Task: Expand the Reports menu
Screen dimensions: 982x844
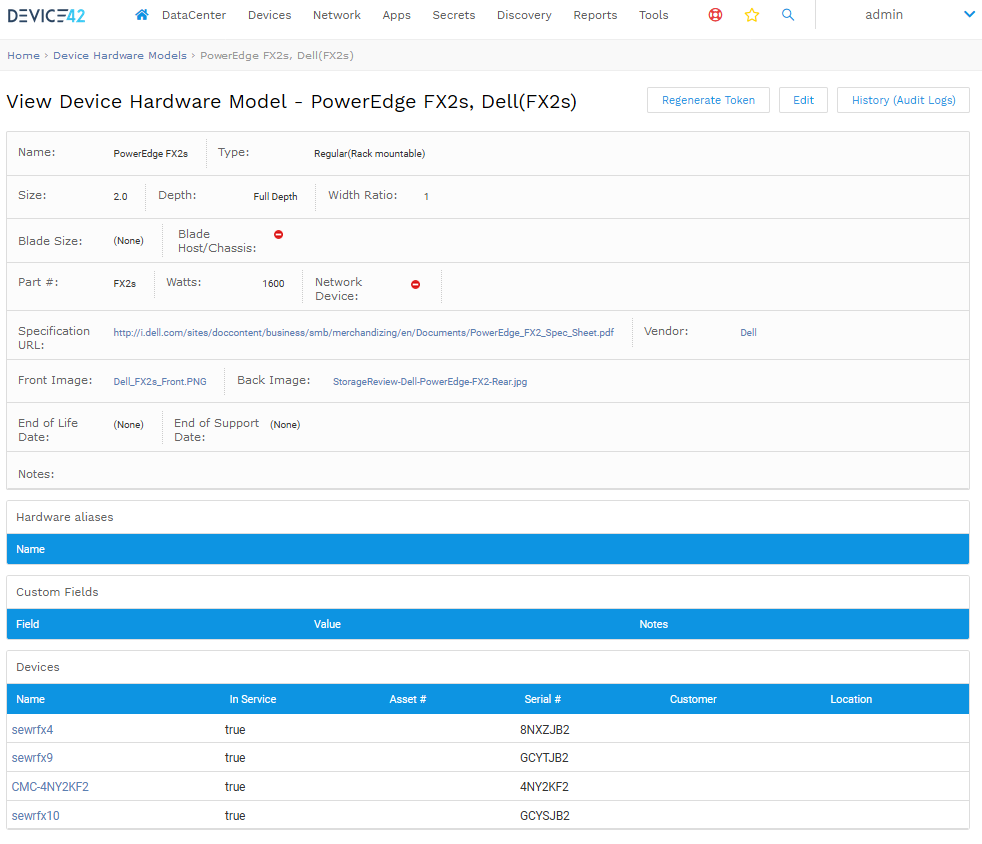Action: point(595,15)
